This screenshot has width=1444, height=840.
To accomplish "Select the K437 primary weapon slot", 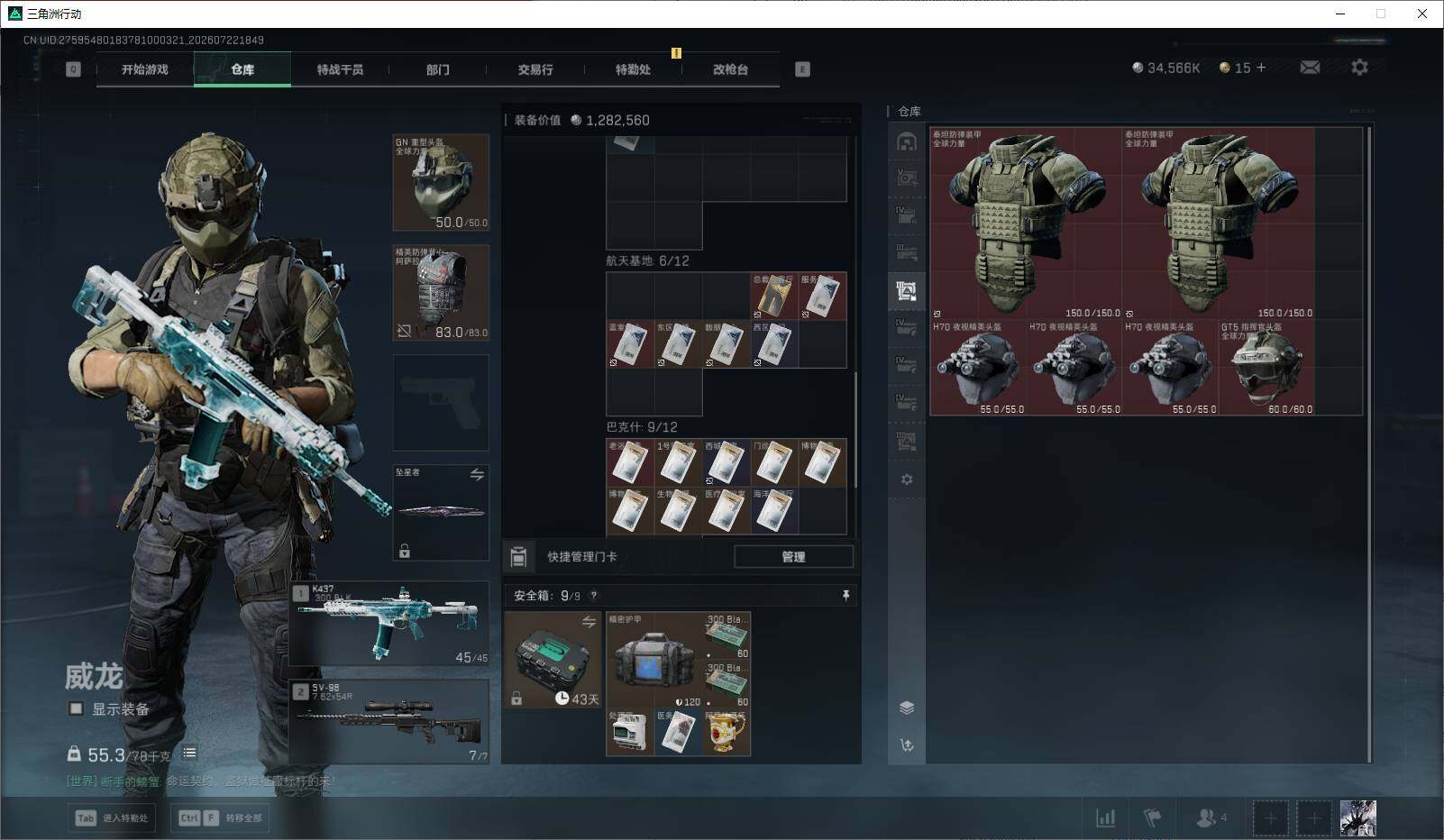I will 389,625.
